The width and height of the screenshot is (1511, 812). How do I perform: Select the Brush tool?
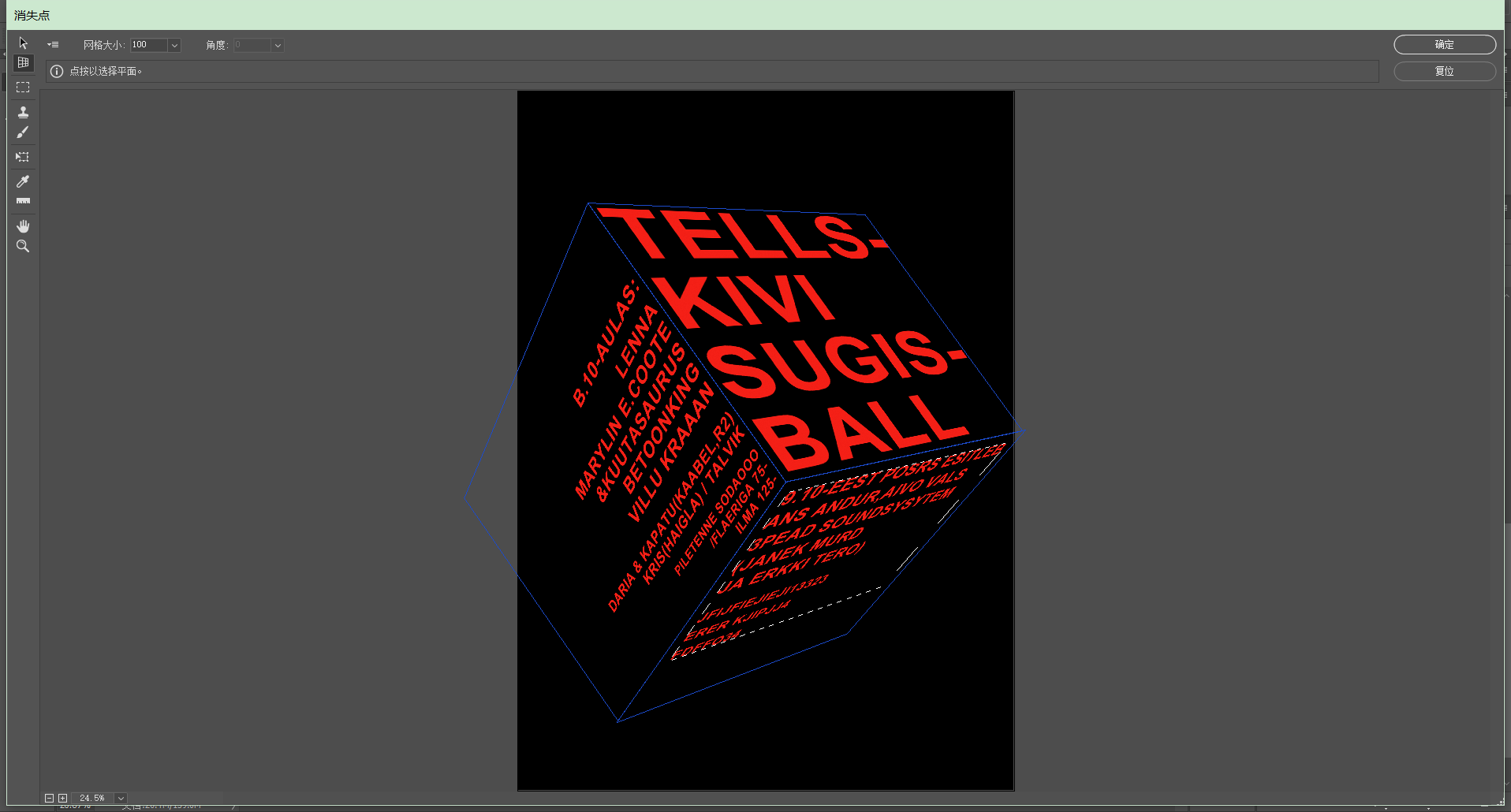click(x=23, y=132)
